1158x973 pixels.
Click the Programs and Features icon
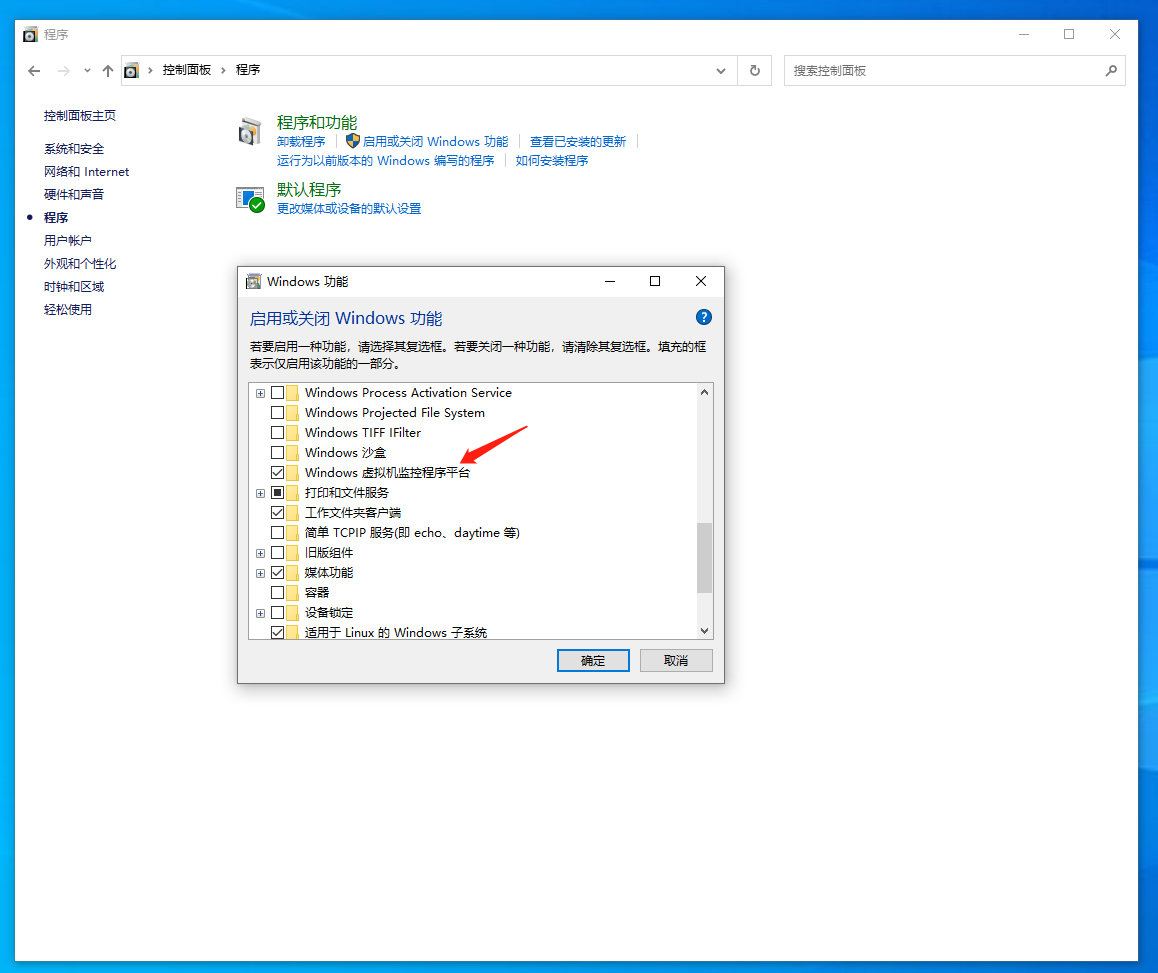250,131
